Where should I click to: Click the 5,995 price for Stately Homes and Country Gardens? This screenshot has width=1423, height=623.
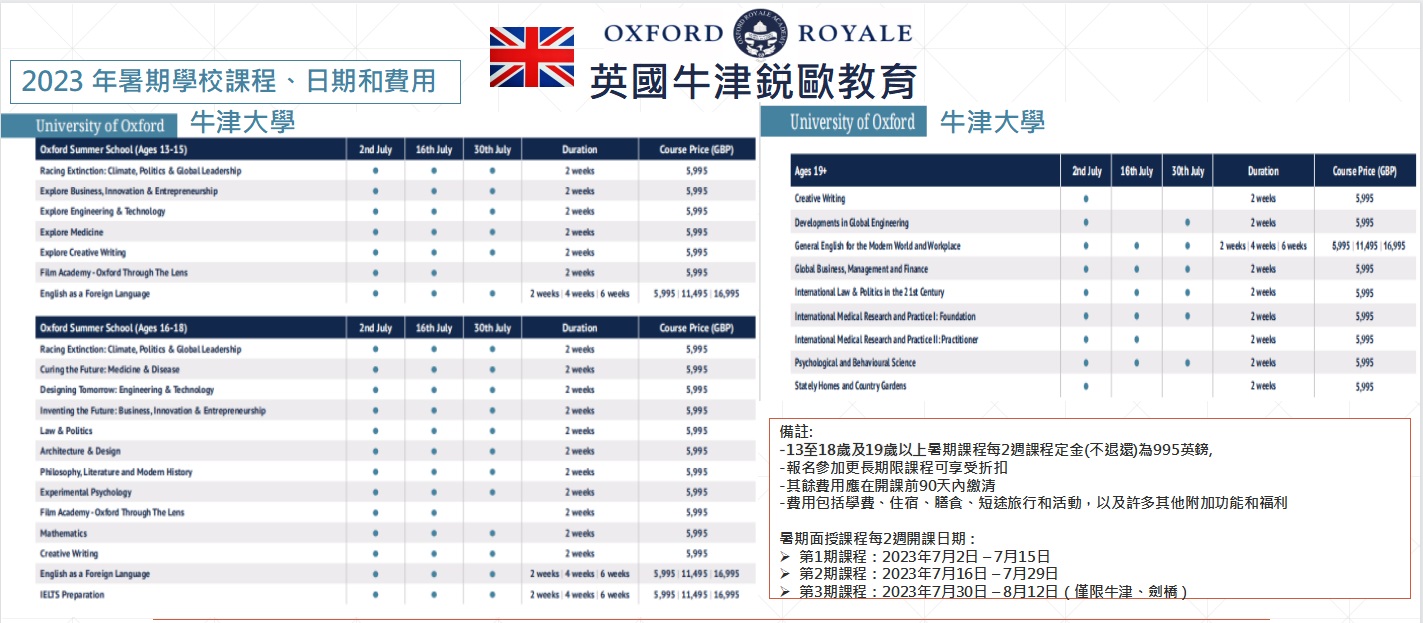(1365, 387)
